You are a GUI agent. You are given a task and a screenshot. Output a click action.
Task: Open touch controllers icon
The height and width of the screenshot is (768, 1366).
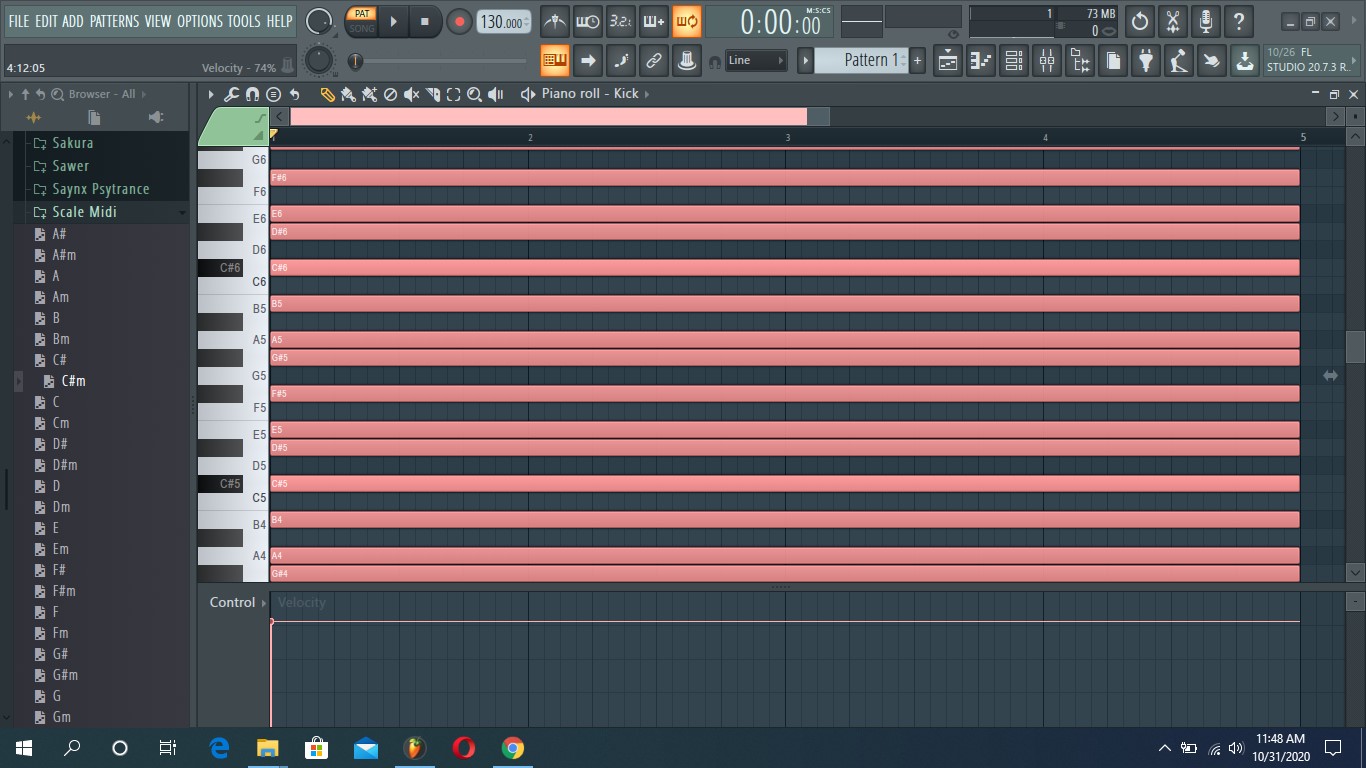coord(1212,61)
